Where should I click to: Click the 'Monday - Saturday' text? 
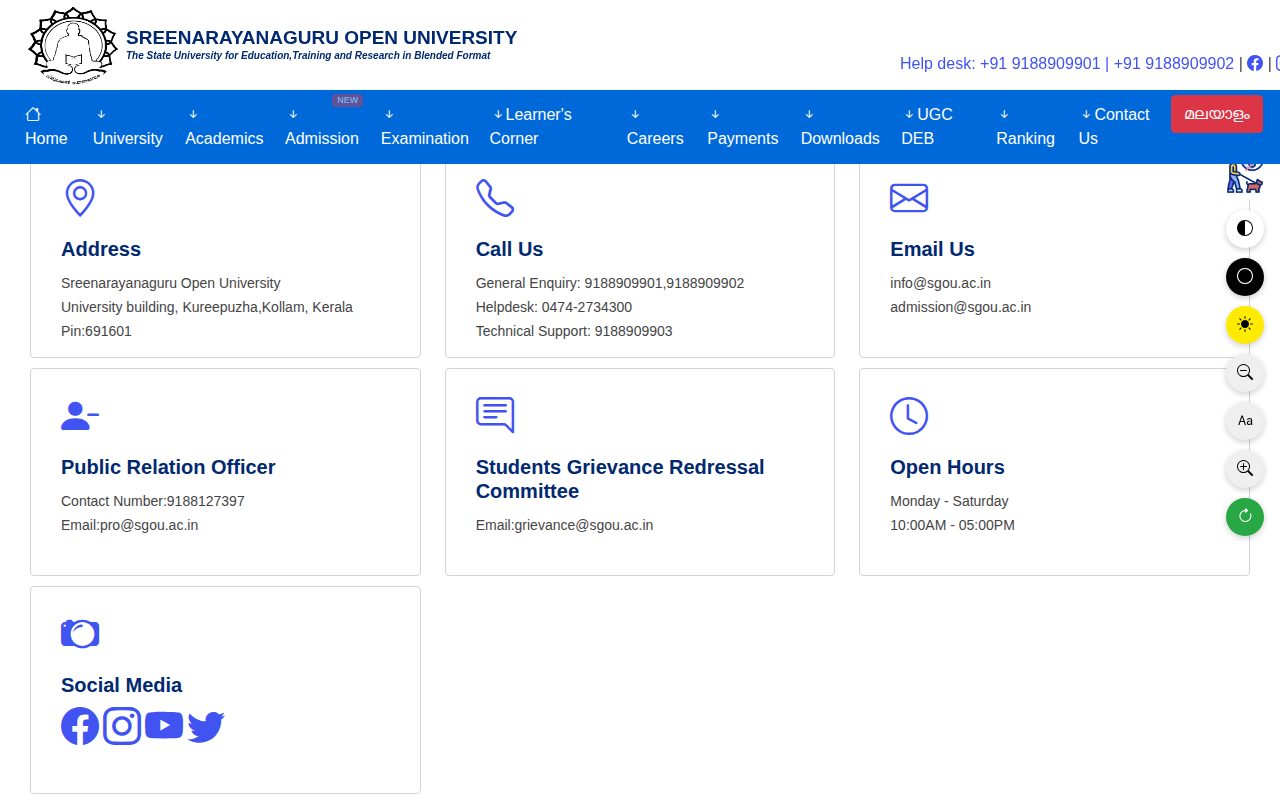(x=949, y=501)
